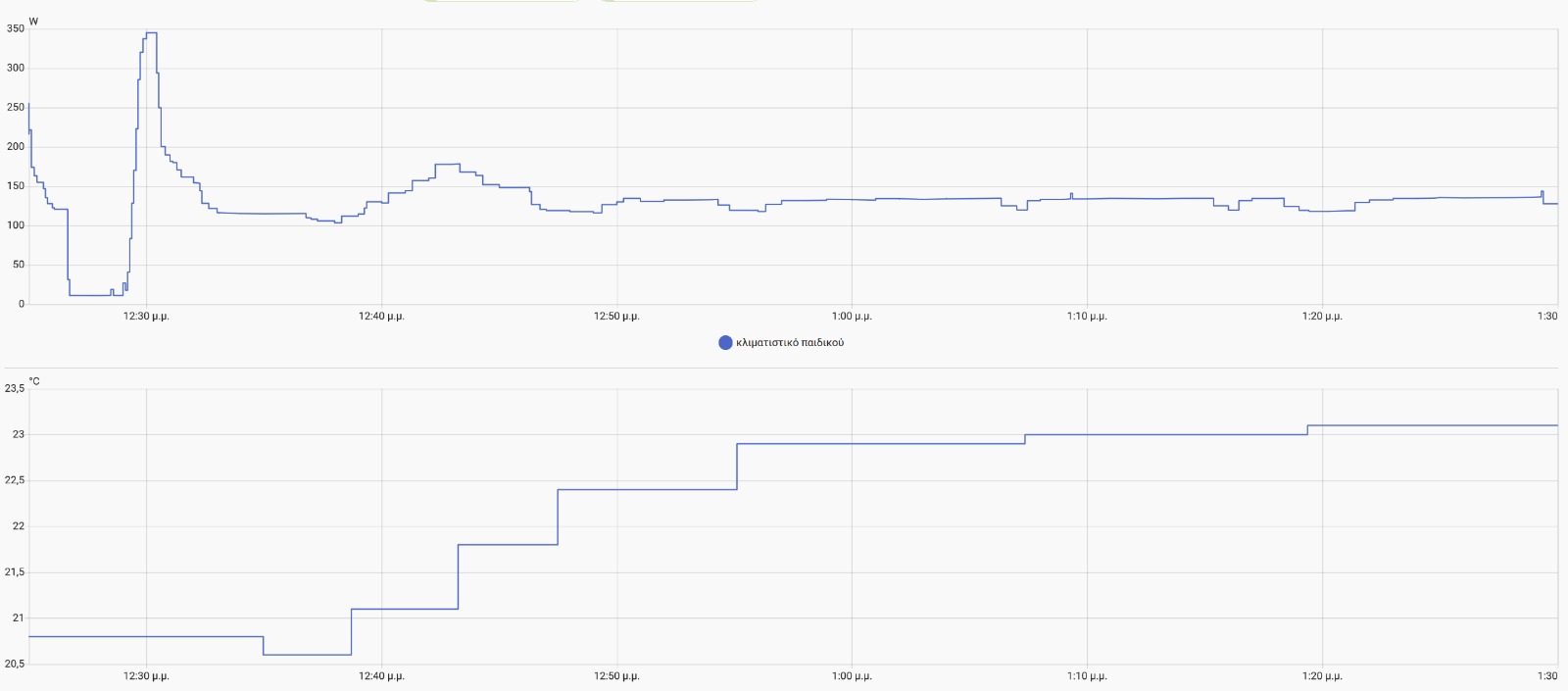Image resolution: width=1568 pixels, height=691 pixels.
Task: Click the 350 W peak on power graph
Action: coord(151,33)
